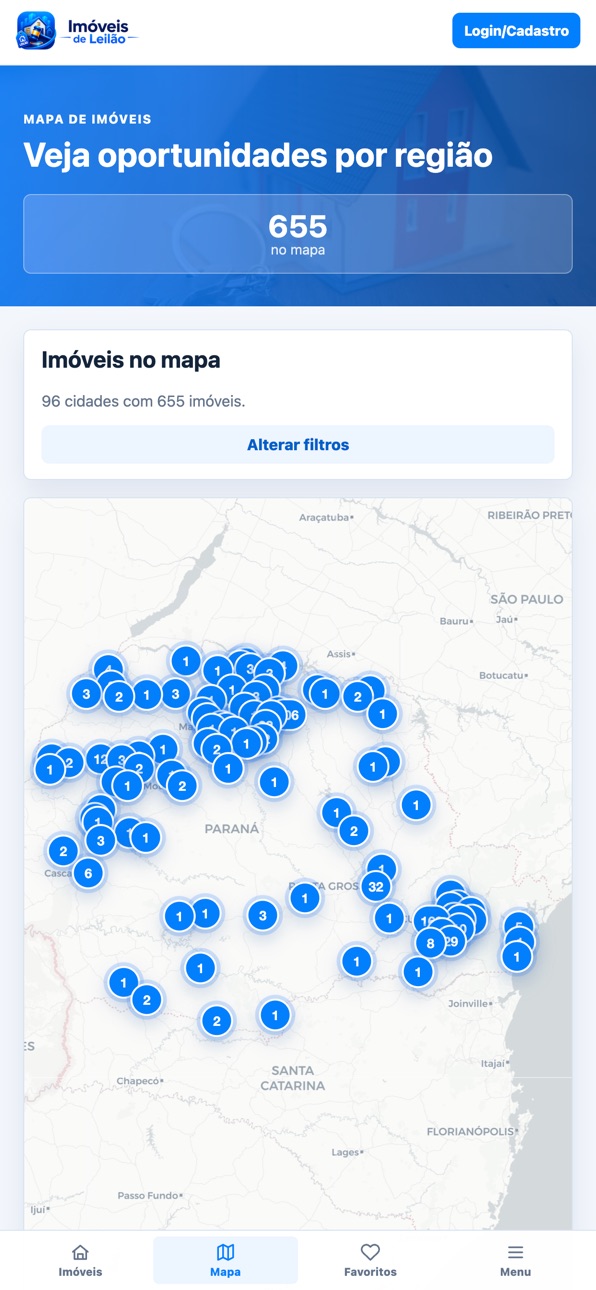Click the lone marker 3 west of Ponta Grossa

(262, 914)
